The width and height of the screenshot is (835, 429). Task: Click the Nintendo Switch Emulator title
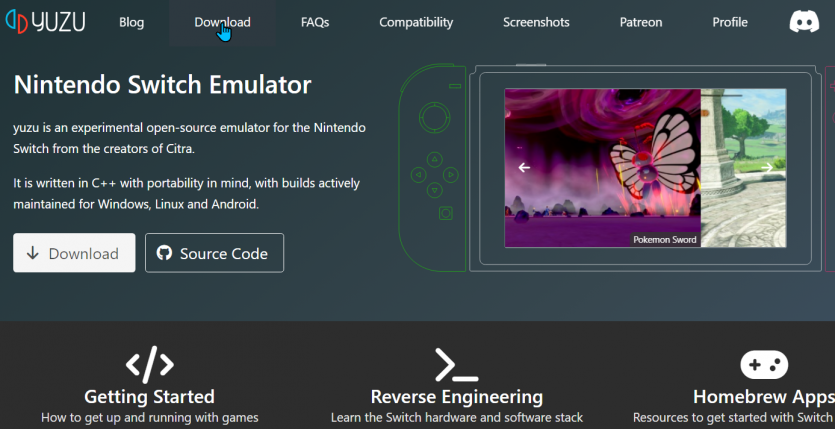point(162,85)
